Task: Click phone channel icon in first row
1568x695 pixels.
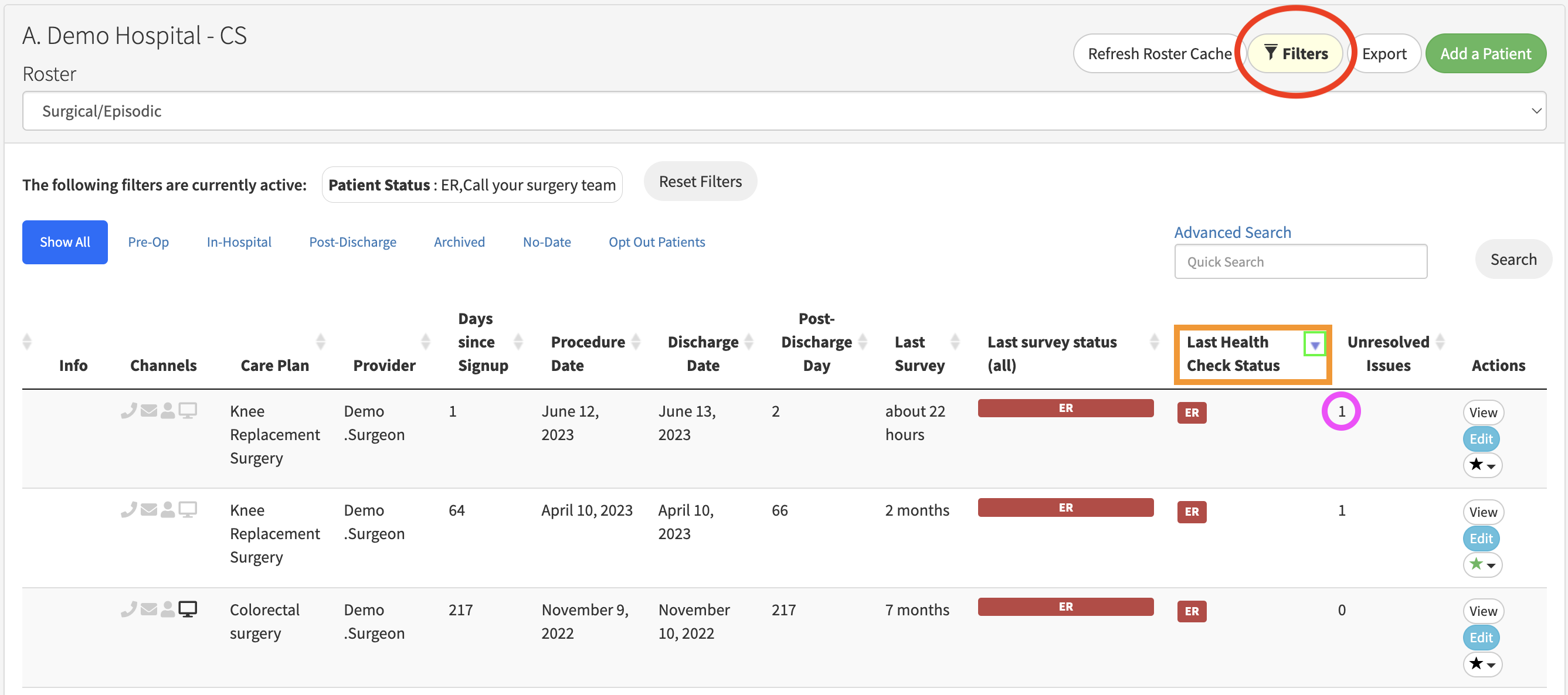Action: pos(128,411)
